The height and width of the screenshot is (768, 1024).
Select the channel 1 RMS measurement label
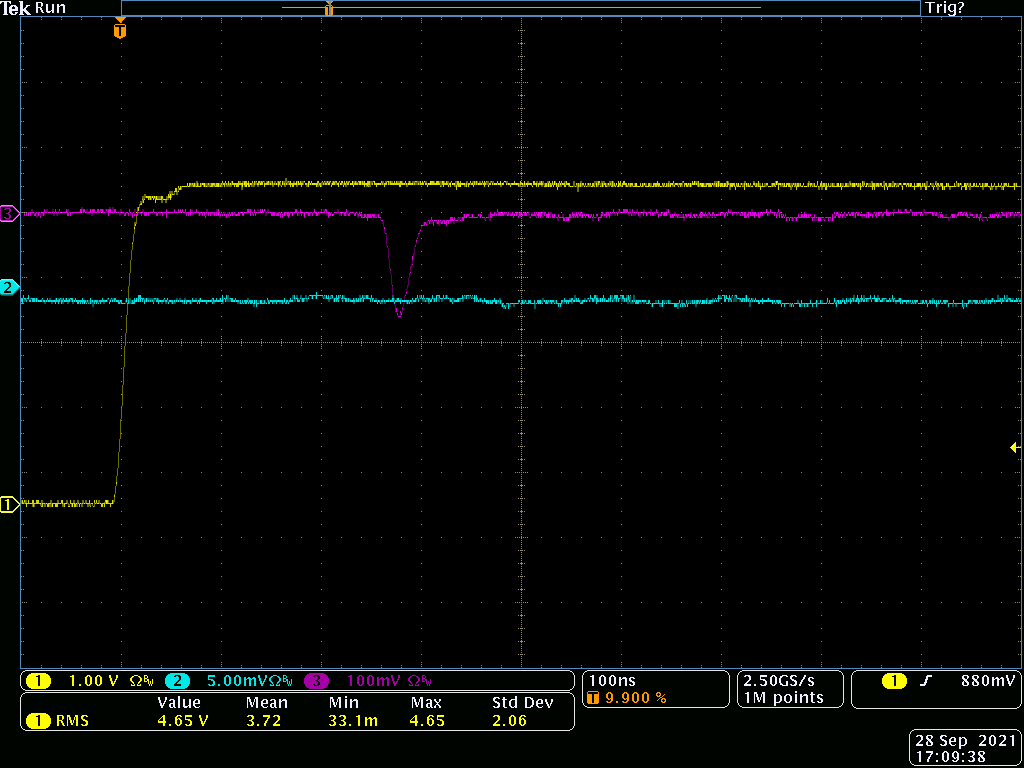click(x=70, y=719)
